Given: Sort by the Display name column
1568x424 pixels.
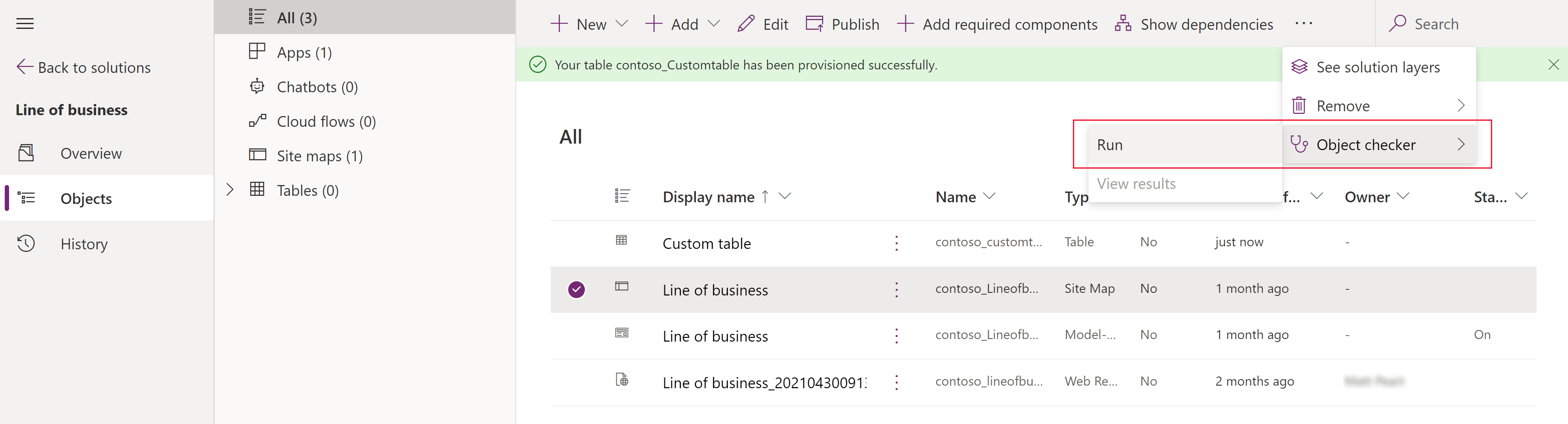Looking at the screenshot, I should (708, 196).
